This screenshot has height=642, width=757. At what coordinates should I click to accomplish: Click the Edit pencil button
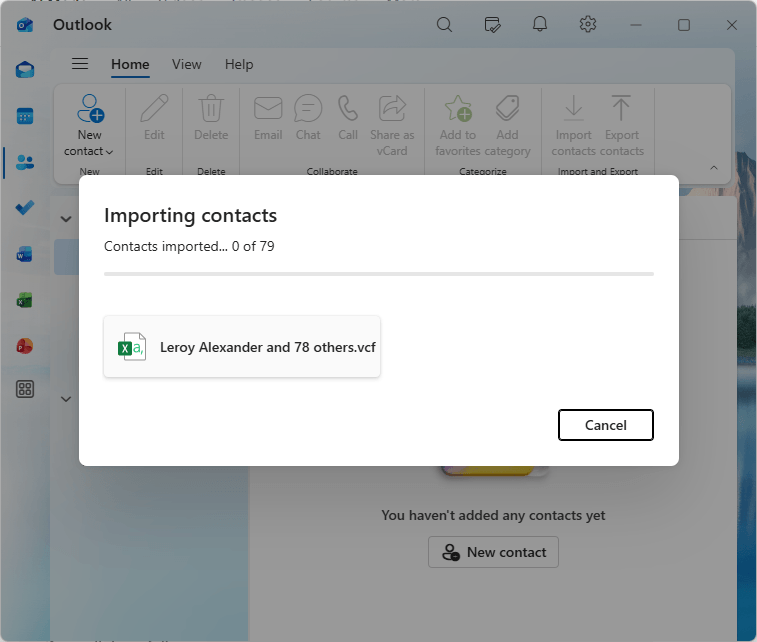[x=154, y=117]
